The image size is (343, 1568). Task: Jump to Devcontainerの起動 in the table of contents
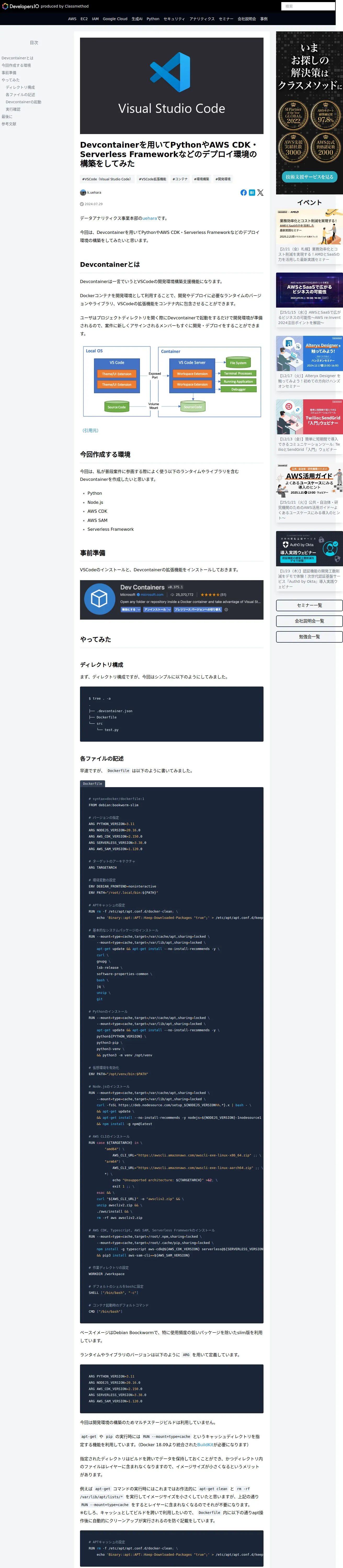point(24,102)
